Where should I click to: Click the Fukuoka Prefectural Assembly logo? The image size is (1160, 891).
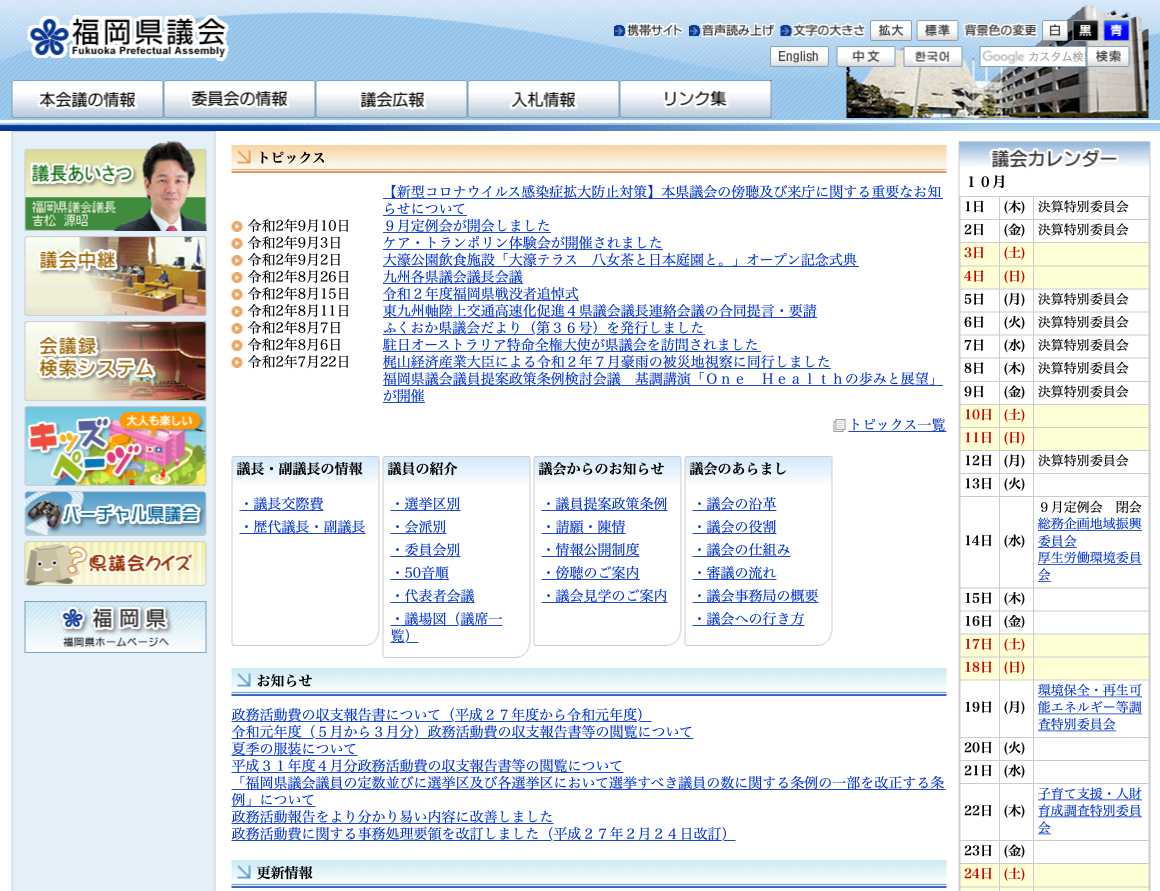tap(128, 38)
